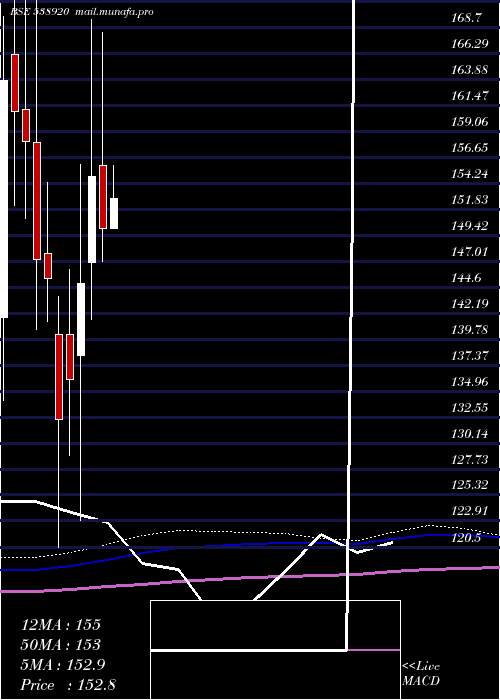
Task: Click the 163.88 price axis label
Action: 470,70
